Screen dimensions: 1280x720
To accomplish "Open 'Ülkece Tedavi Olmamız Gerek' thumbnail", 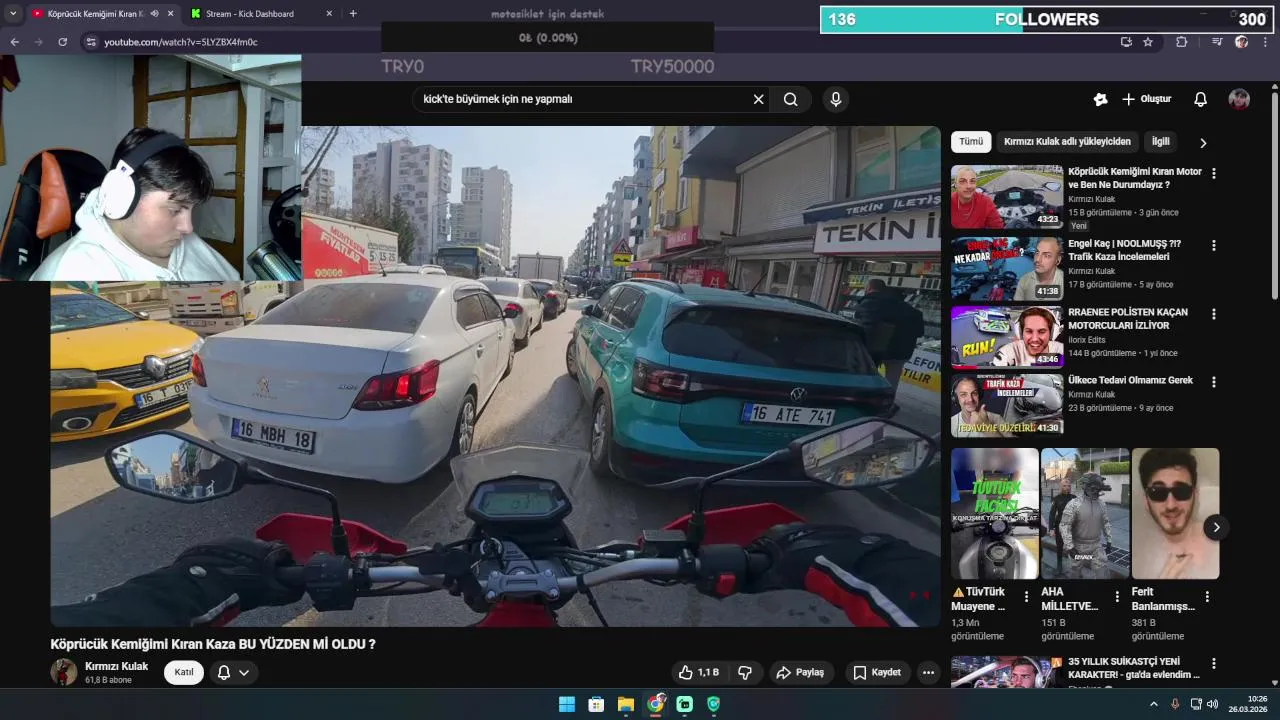I will [x=1007, y=406].
